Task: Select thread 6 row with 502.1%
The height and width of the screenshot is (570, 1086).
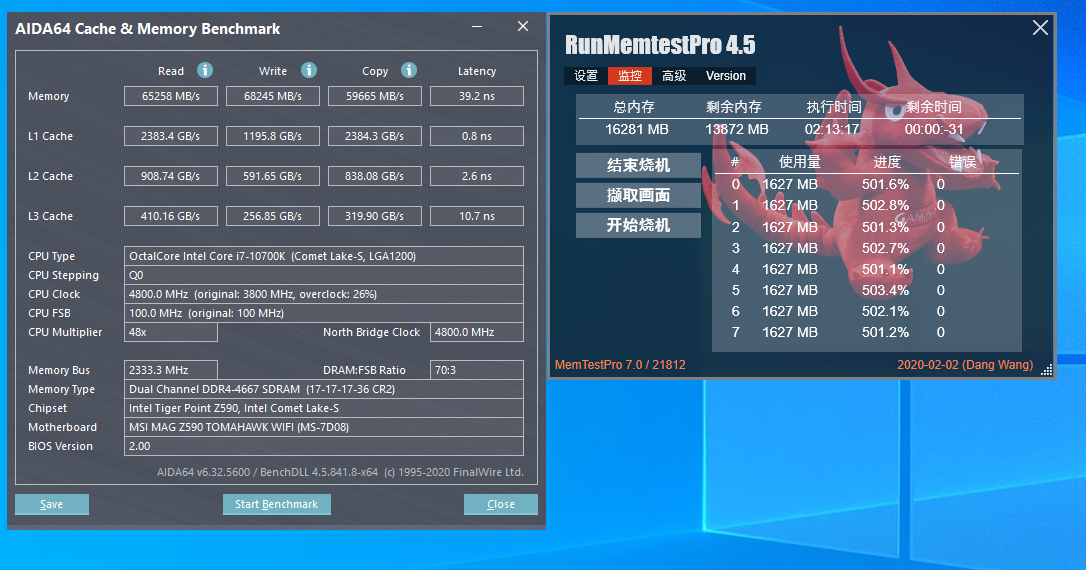Action: tap(866, 312)
